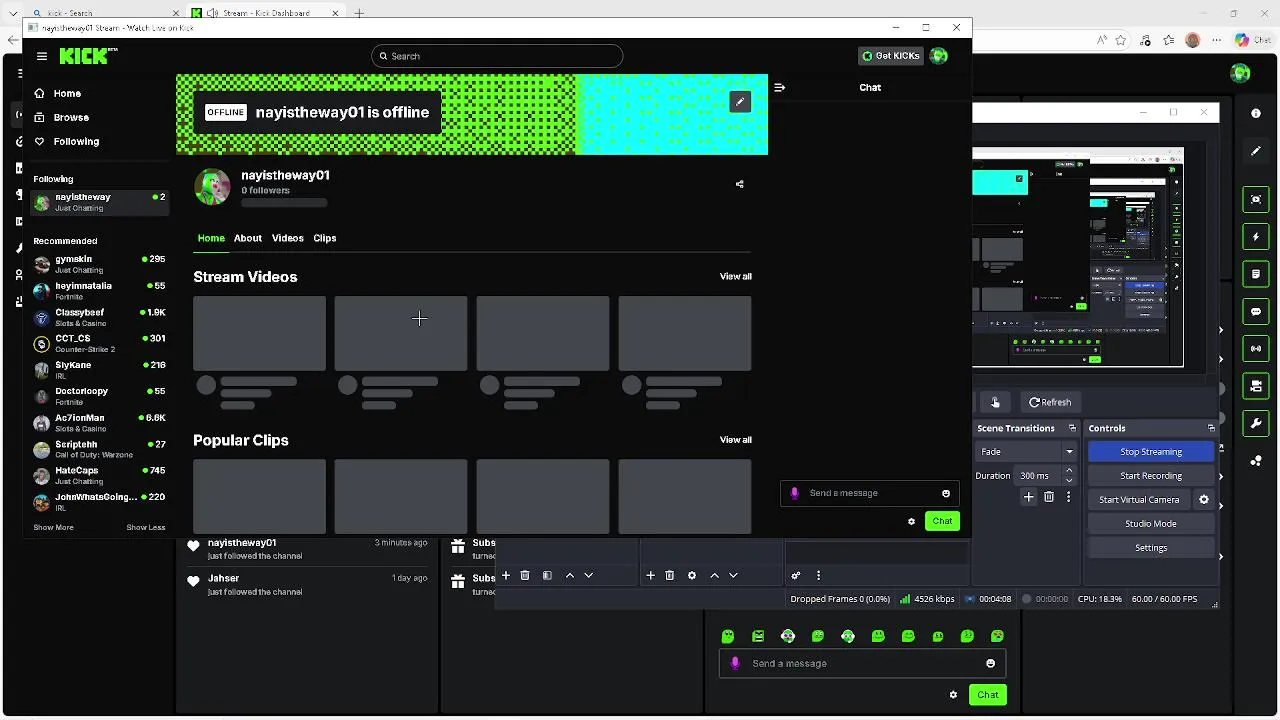Click the user avatar next to Get KICKs
This screenshot has width=1280, height=720.
pos(939,56)
